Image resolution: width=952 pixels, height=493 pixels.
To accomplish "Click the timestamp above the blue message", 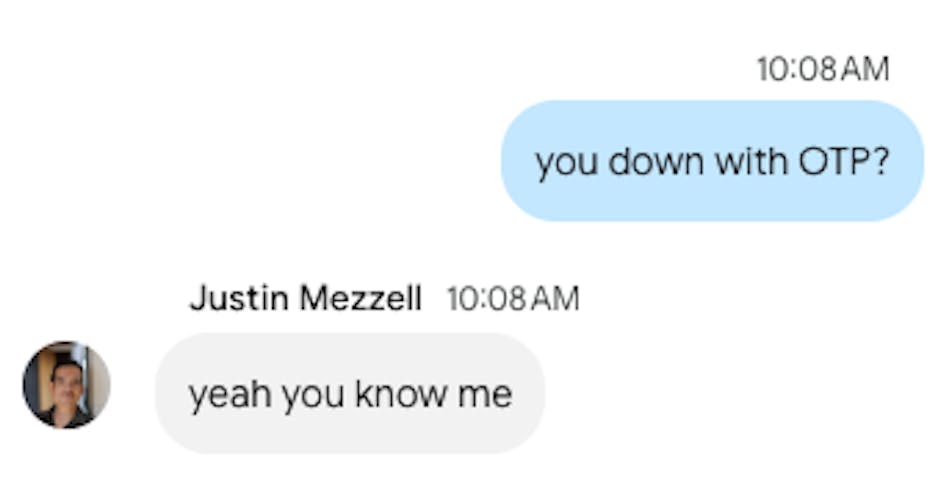I will 822,69.
